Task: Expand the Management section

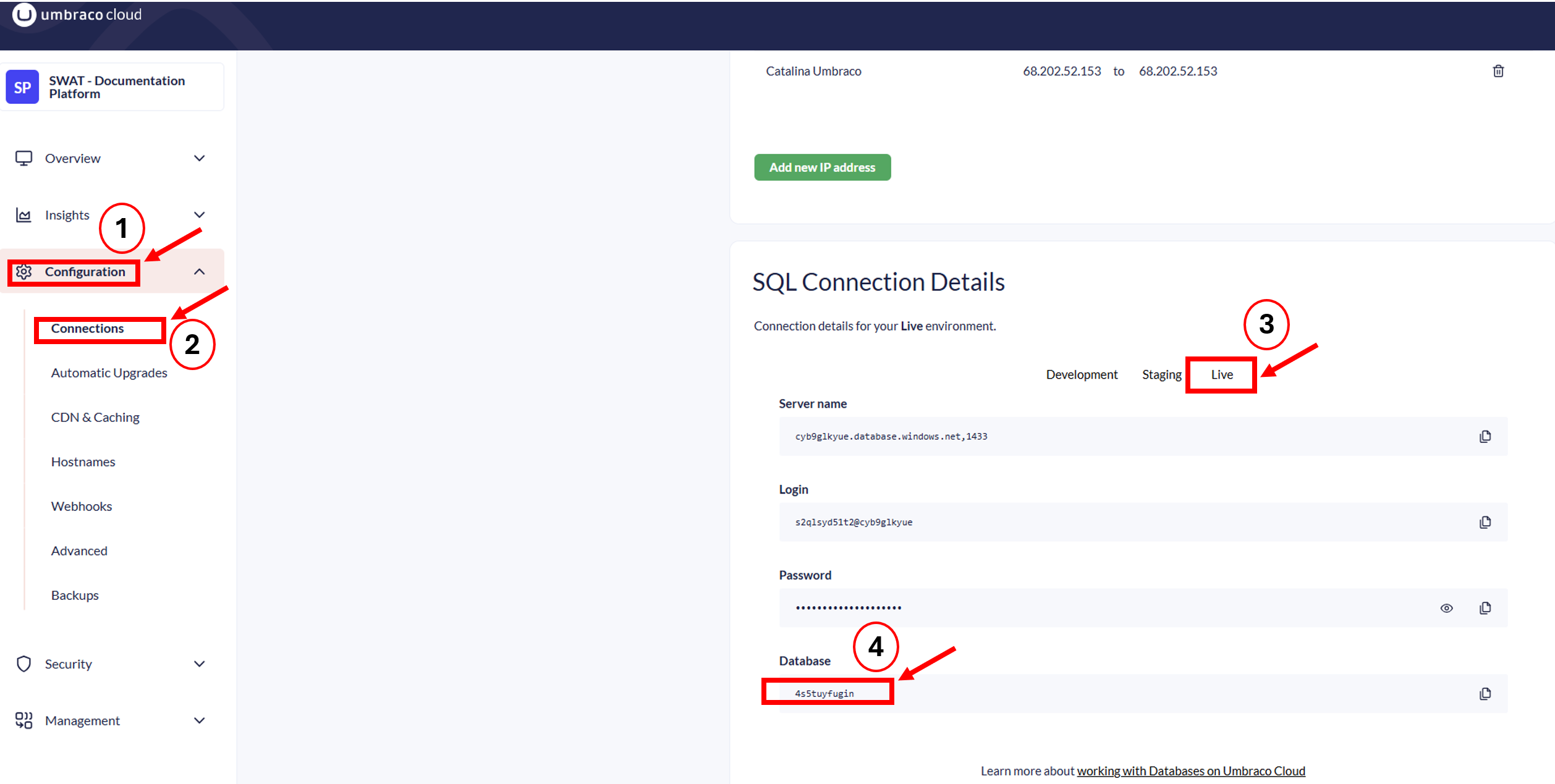Action: pyautogui.click(x=199, y=720)
